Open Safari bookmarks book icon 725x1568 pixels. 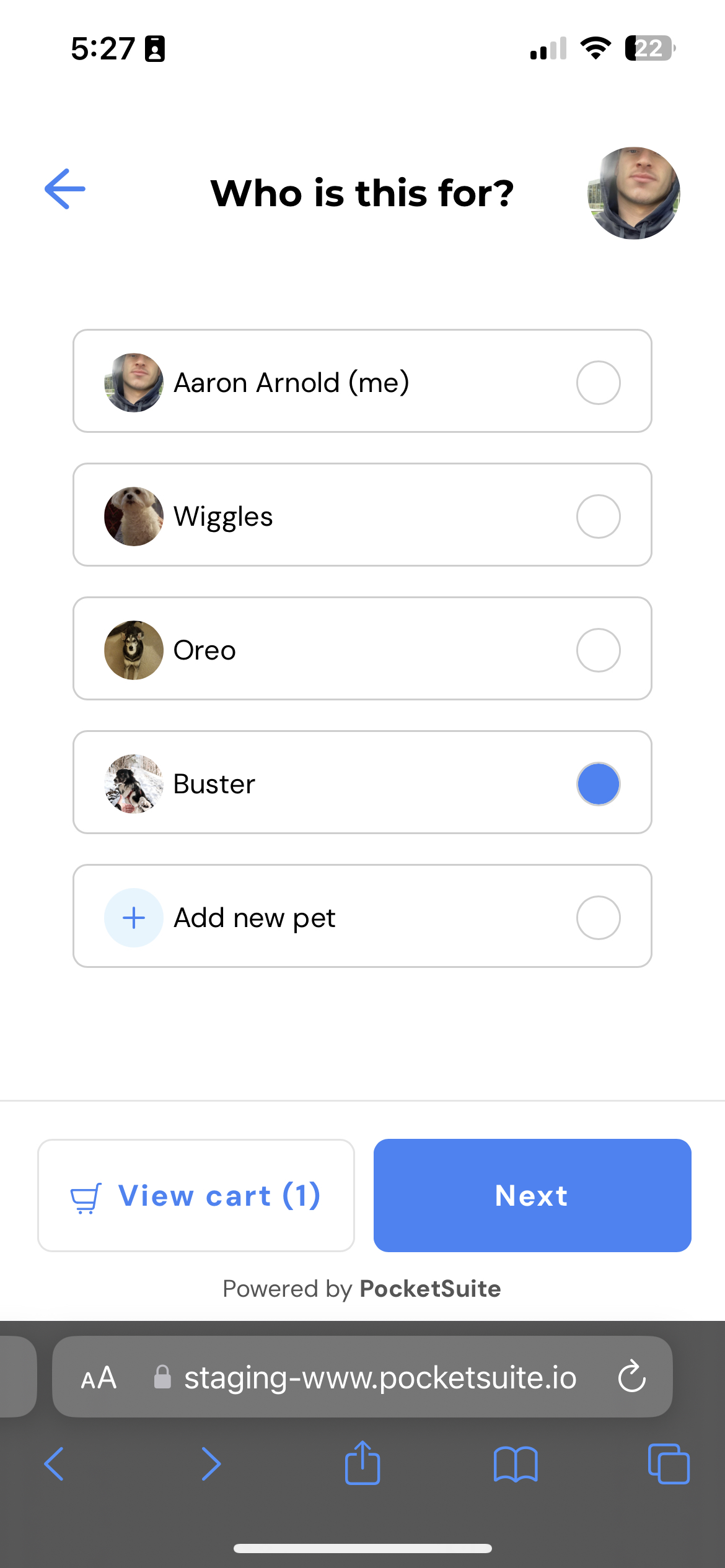pos(516,1465)
